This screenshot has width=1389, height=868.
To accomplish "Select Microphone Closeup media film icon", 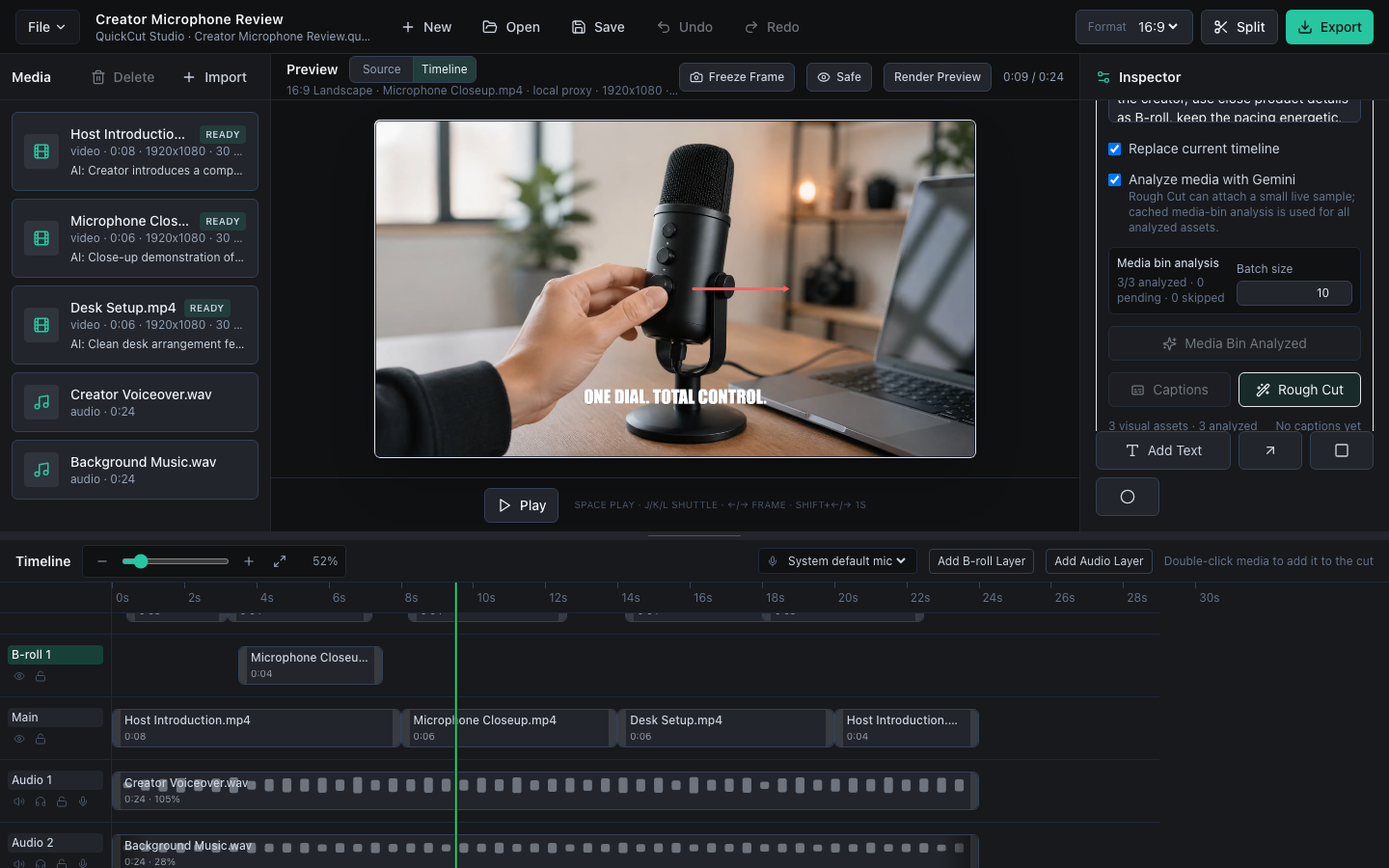I will [x=41, y=238].
